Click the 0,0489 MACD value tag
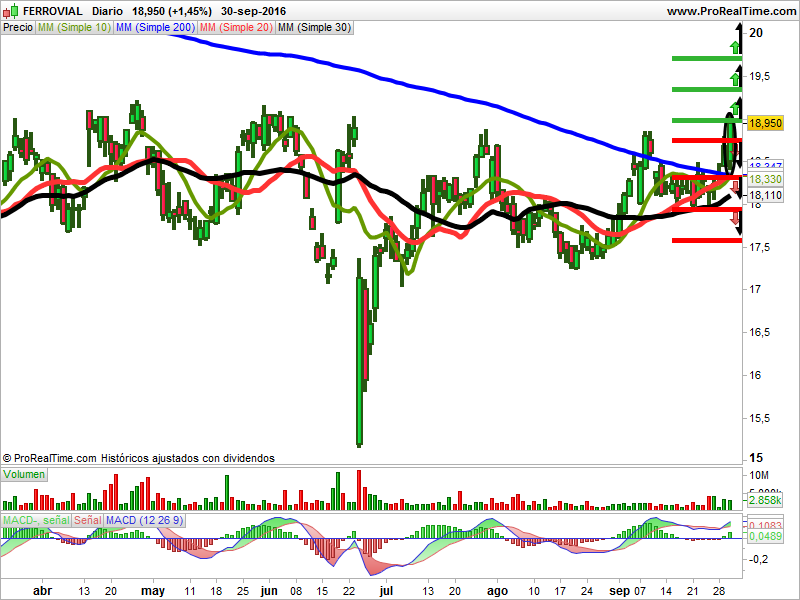Image resolution: width=800 pixels, height=600 pixels. [765, 536]
